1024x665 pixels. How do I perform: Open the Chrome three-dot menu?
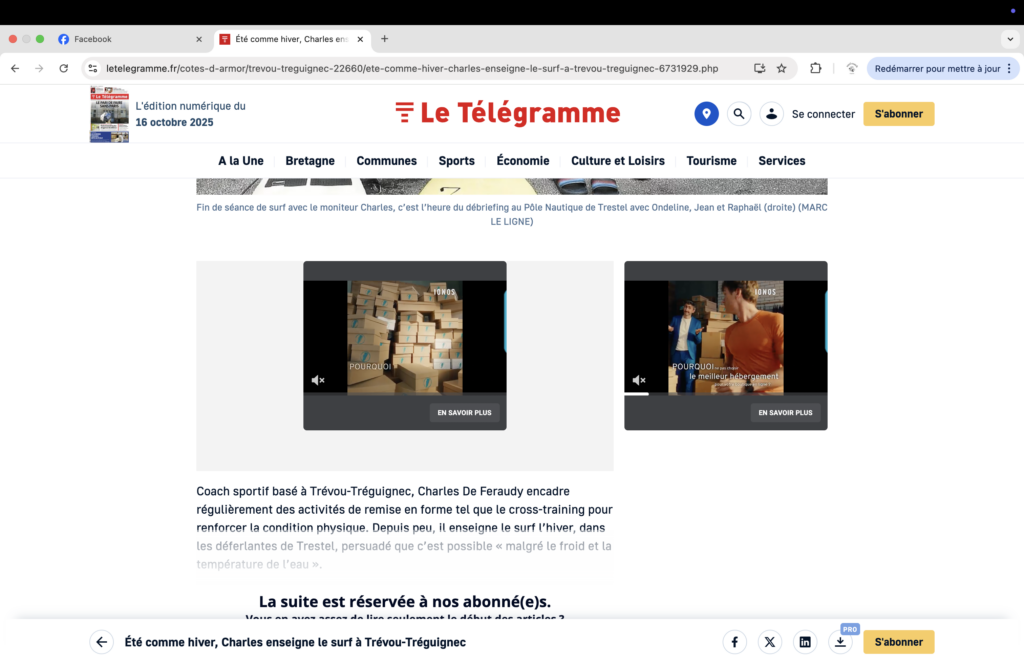[1009, 68]
